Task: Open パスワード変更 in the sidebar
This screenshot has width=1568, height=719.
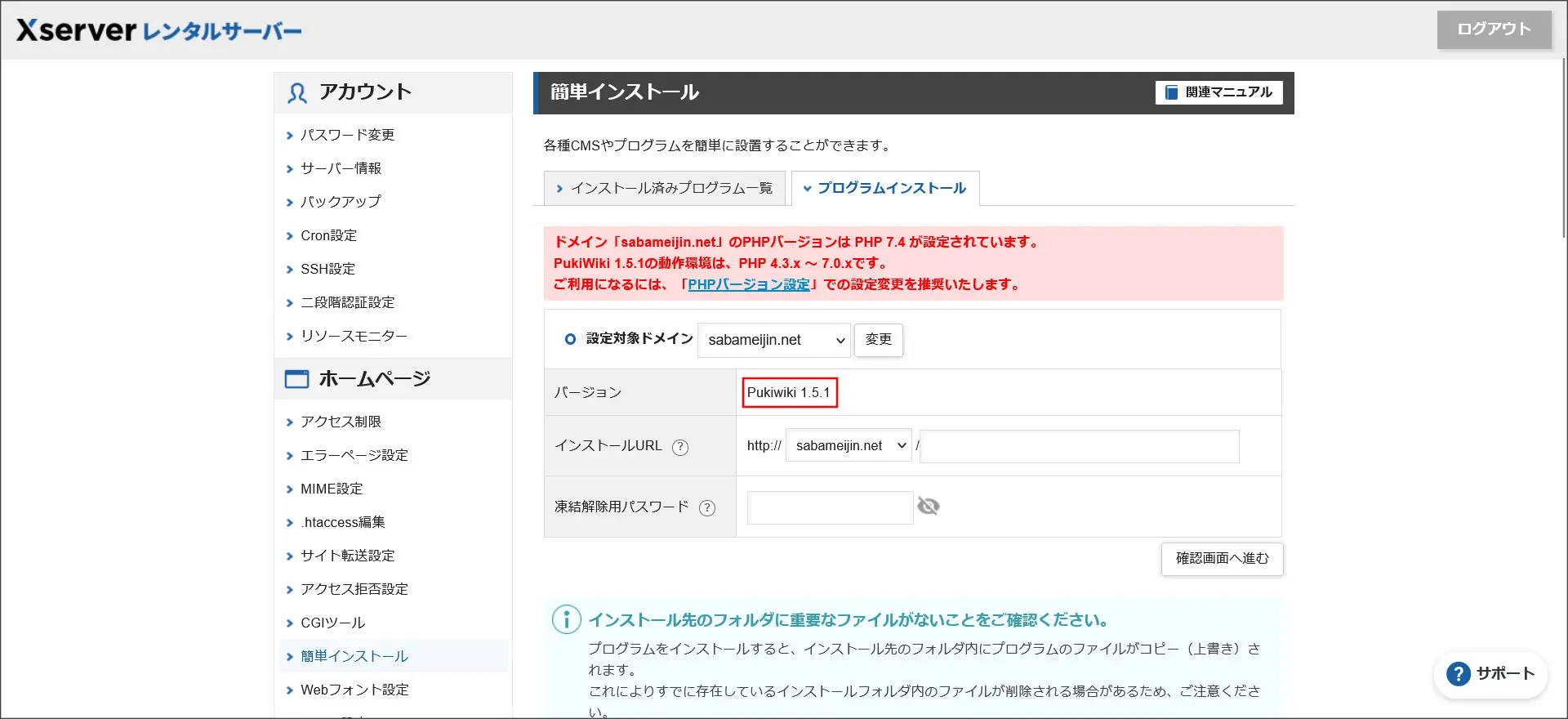Action: (348, 135)
